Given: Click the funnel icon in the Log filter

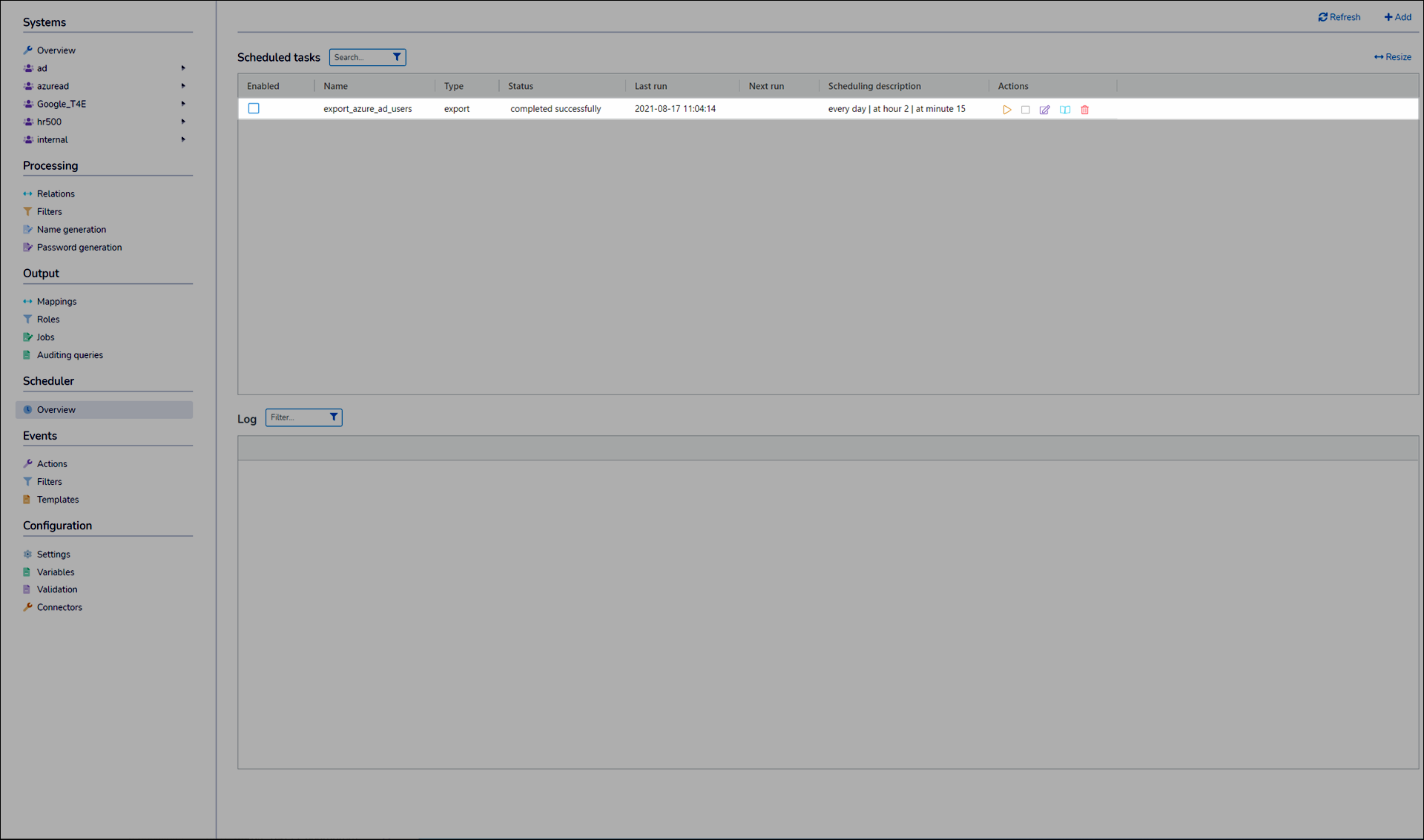Looking at the screenshot, I should coord(334,417).
